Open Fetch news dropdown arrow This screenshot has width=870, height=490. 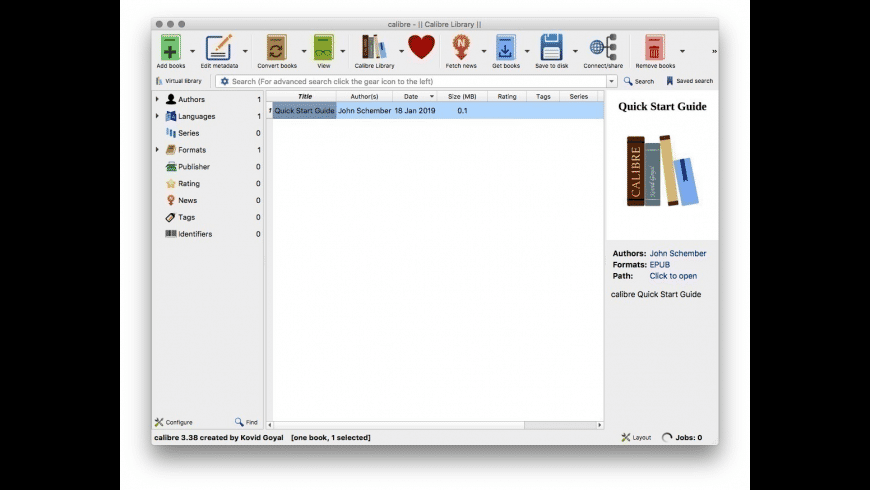[484, 51]
